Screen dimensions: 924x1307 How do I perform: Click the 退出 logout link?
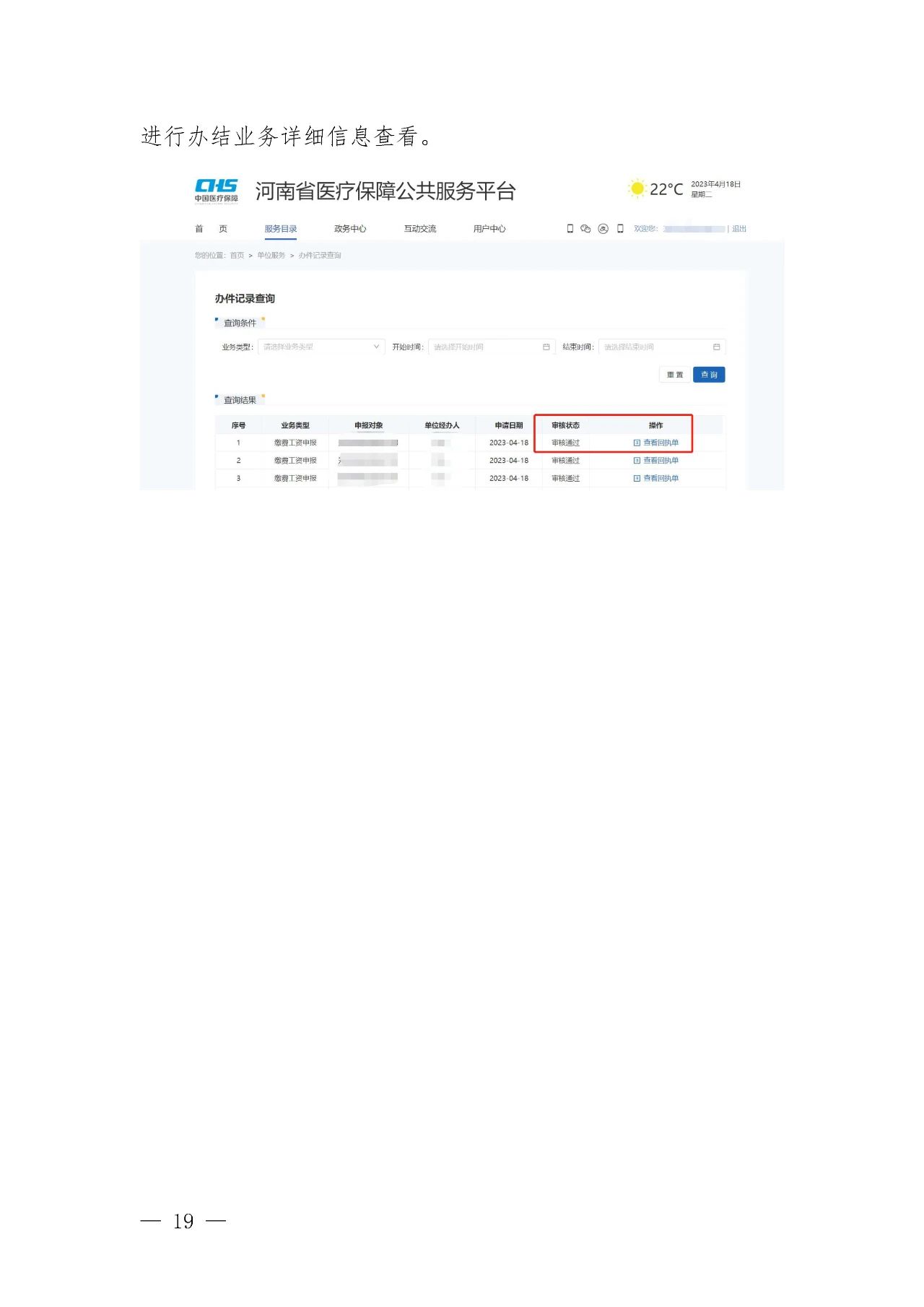739,229
